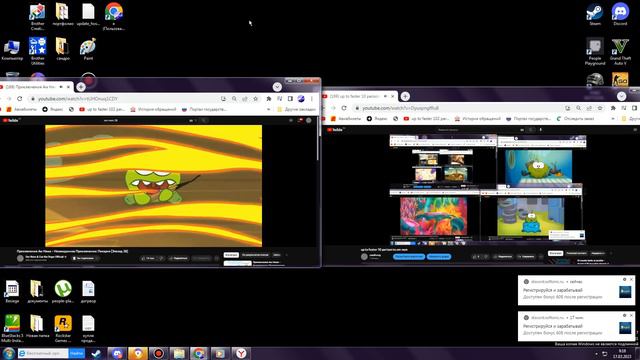Select the Paint desktop shortcut
Image resolution: width=640 pixels, height=360 pixels.
[x=88, y=49]
